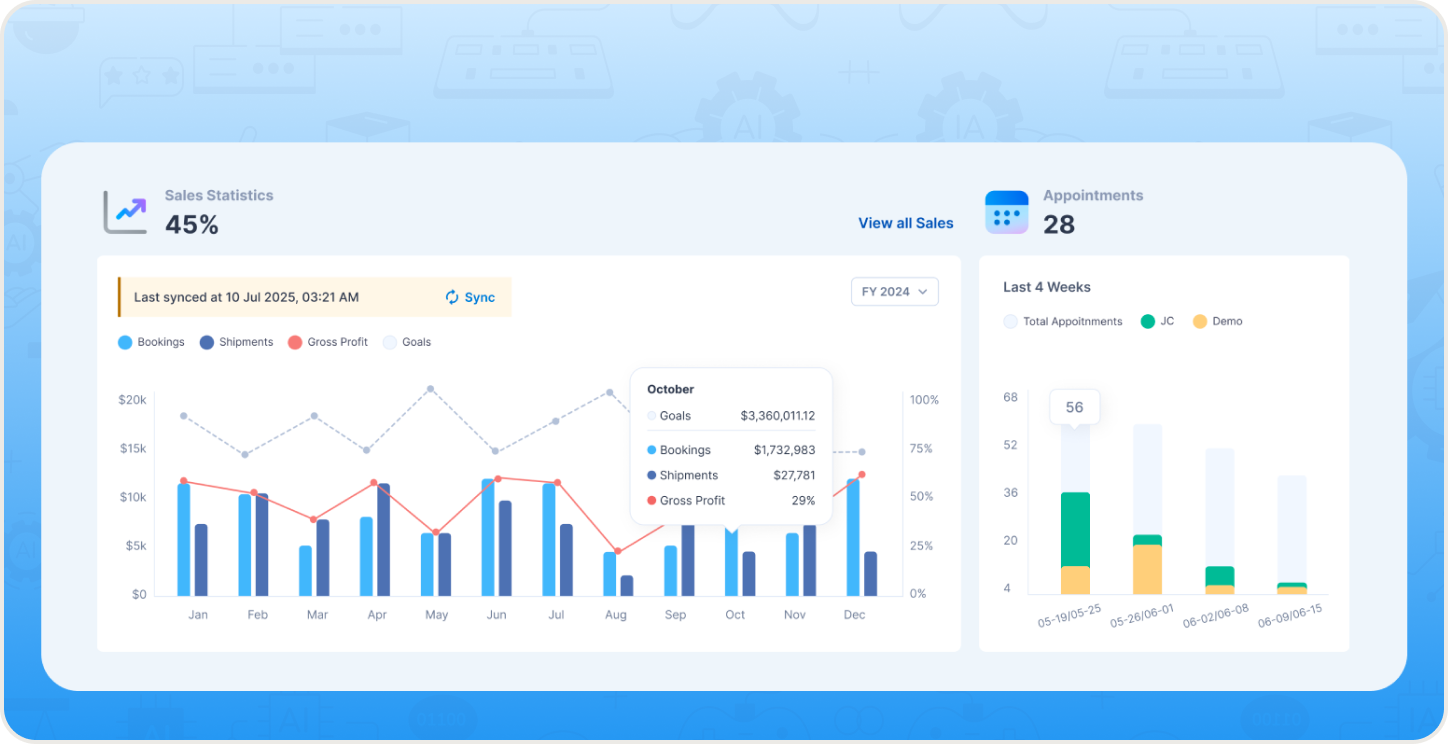1448x744 pixels.
Task: Select the Last 4 Weeks heading
Action: (x=1046, y=287)
